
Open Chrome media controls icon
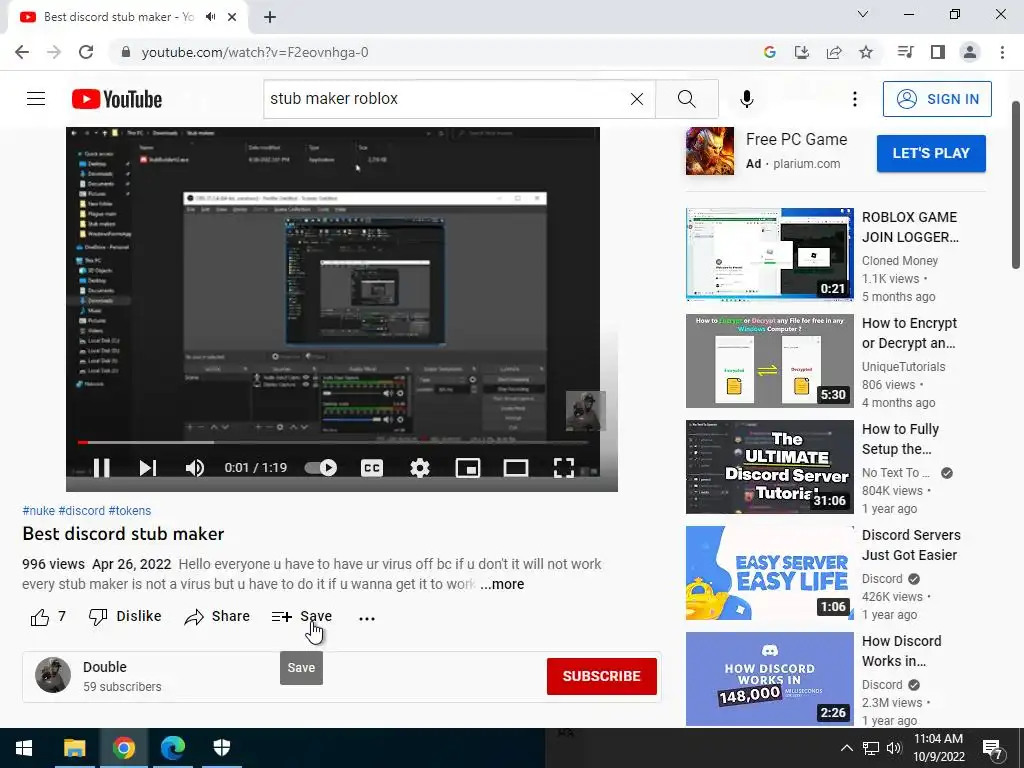point(905,52)
